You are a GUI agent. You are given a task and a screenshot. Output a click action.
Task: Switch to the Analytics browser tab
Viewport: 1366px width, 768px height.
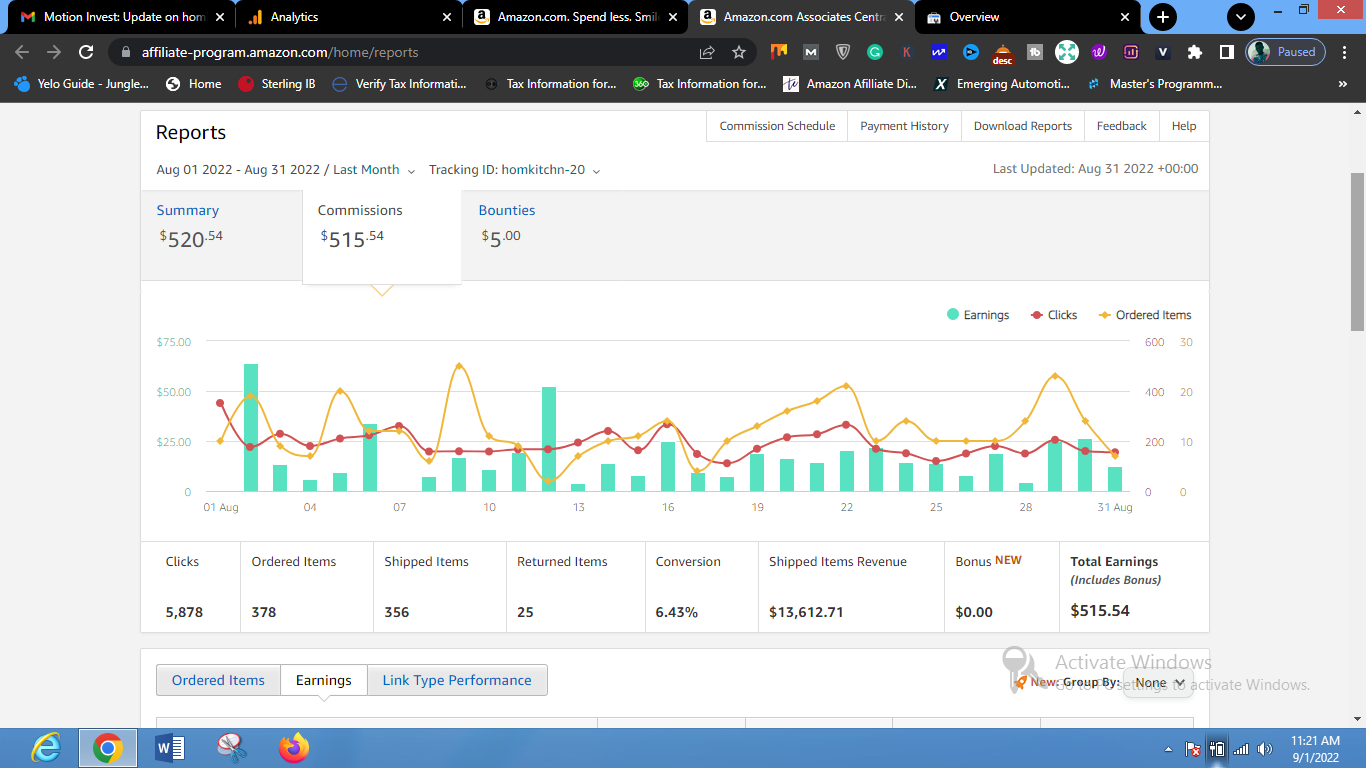tap(350, 17)
